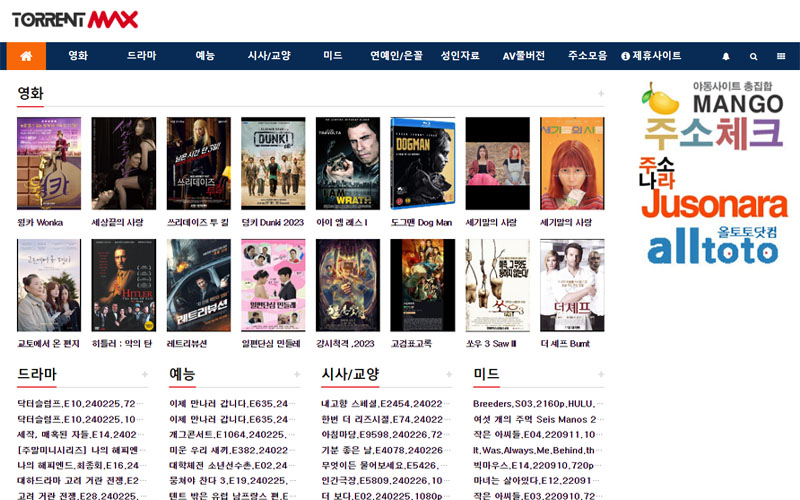Open the Saw III movie poster
800x500 pixels.
[497, 285]
